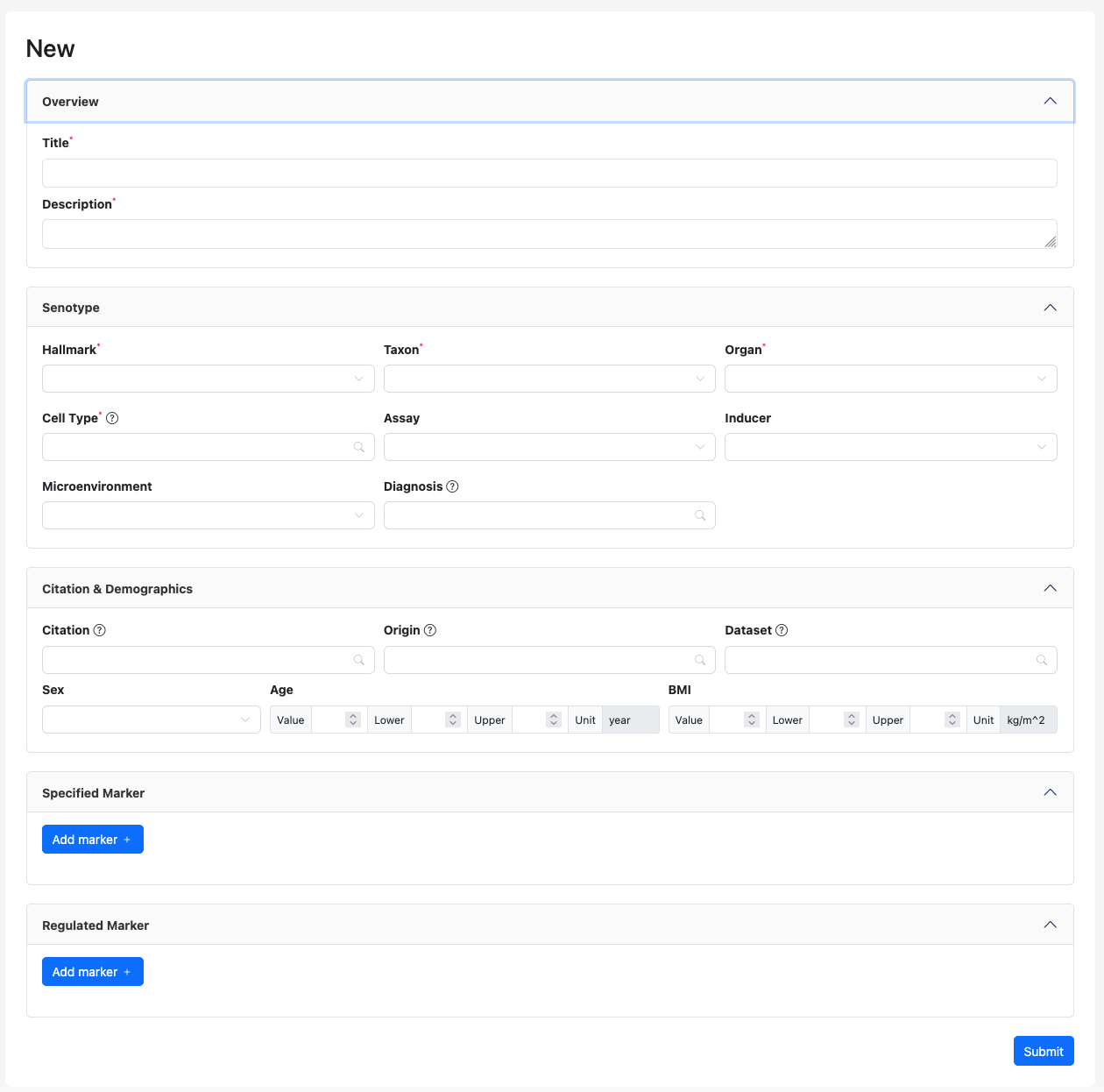This screenshot has height=1092, width=1104.
Task: Open the Organ dropdown
Action: coord(891,379)
